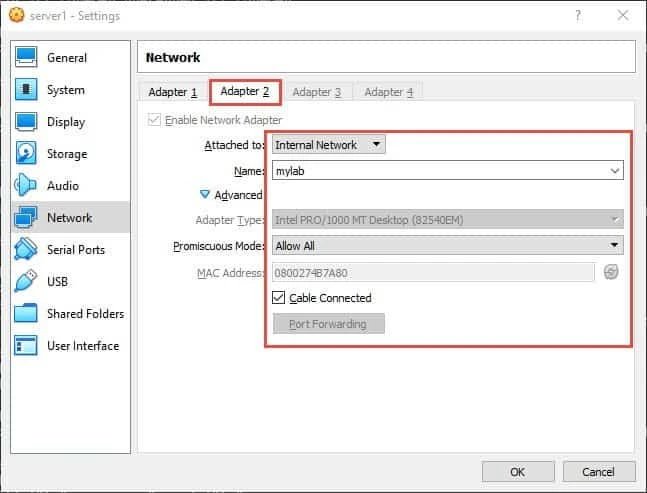Image resolution: width=647 pixels, height=493 pixels.
Task: Switch to Adapter 2 tab
Action: (x=245, y=92)
